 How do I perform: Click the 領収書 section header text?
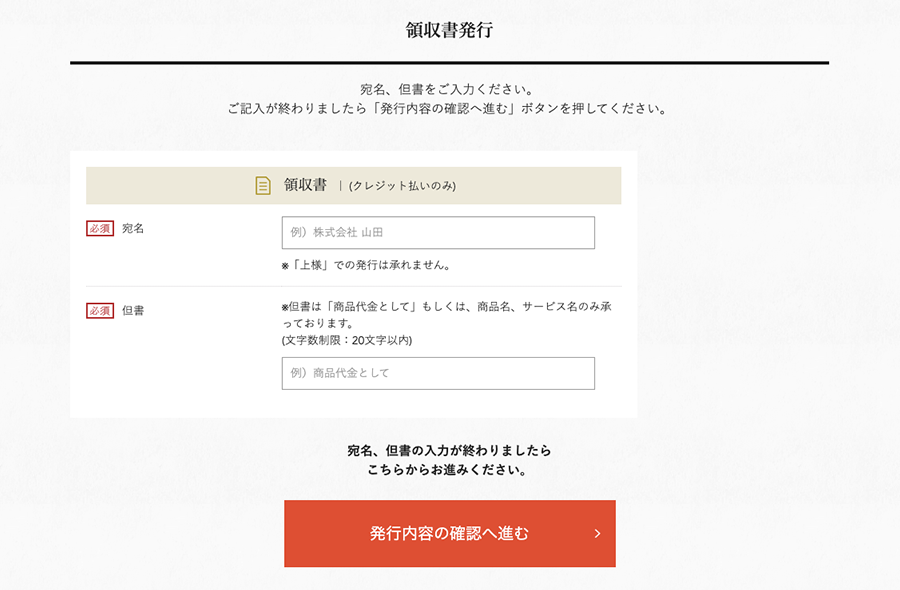[305, 185]
